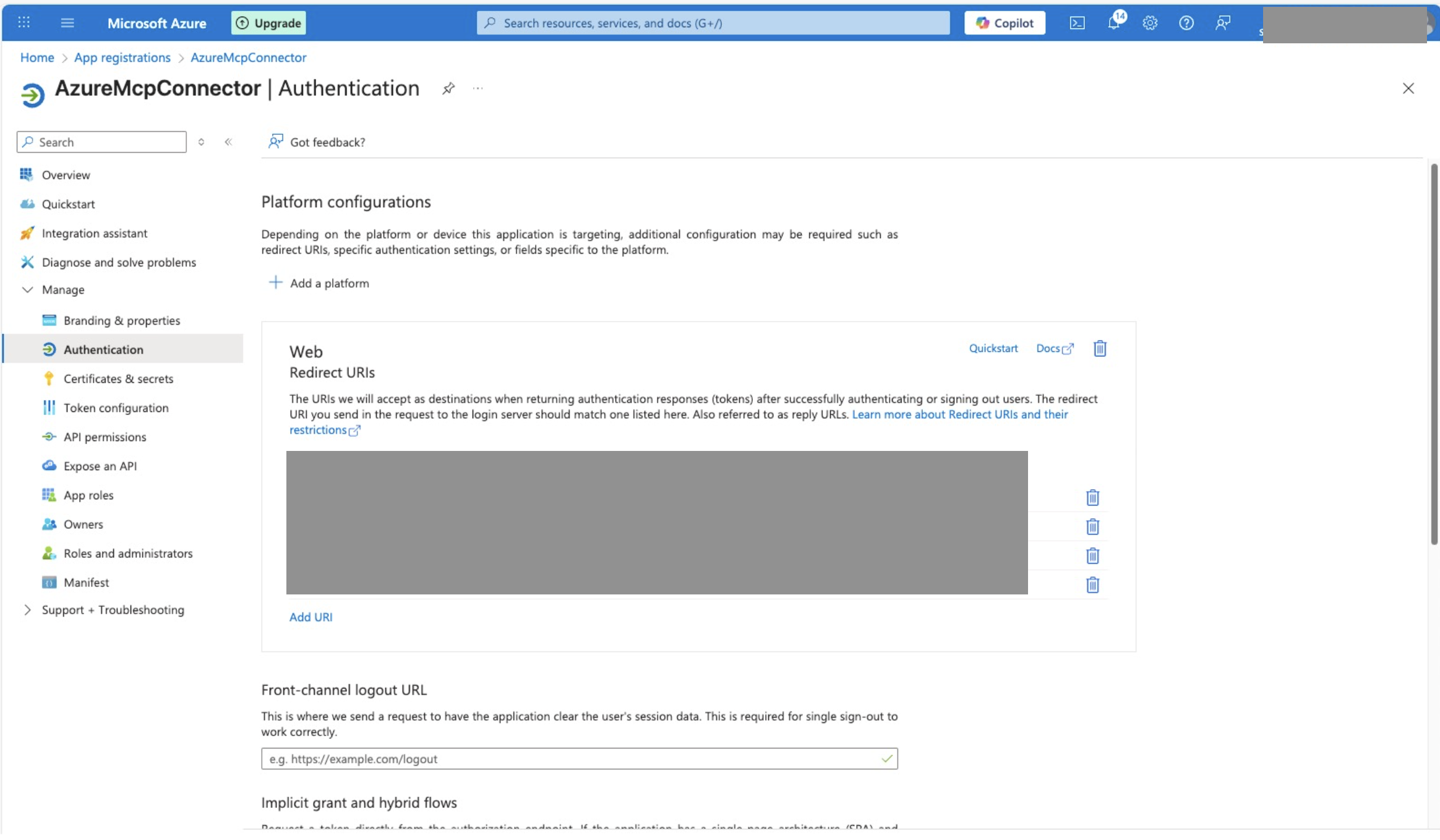Expand Support + Troubleshooting

point(27,610)
